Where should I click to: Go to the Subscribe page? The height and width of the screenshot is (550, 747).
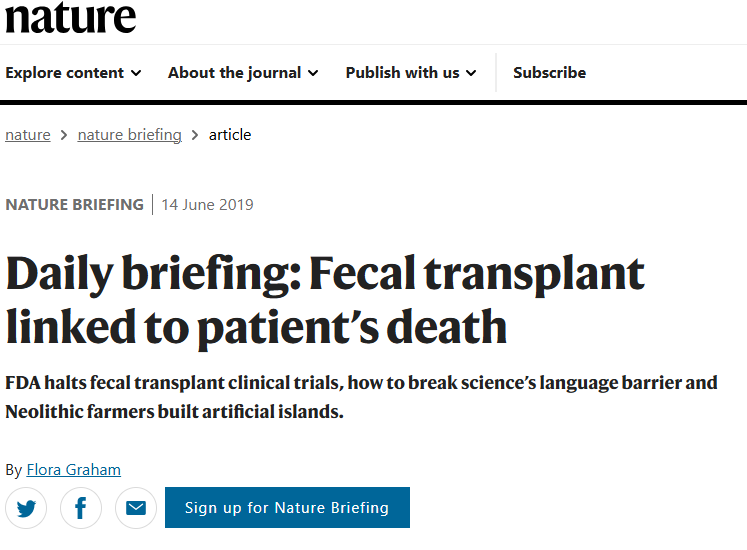pos(549,73)
